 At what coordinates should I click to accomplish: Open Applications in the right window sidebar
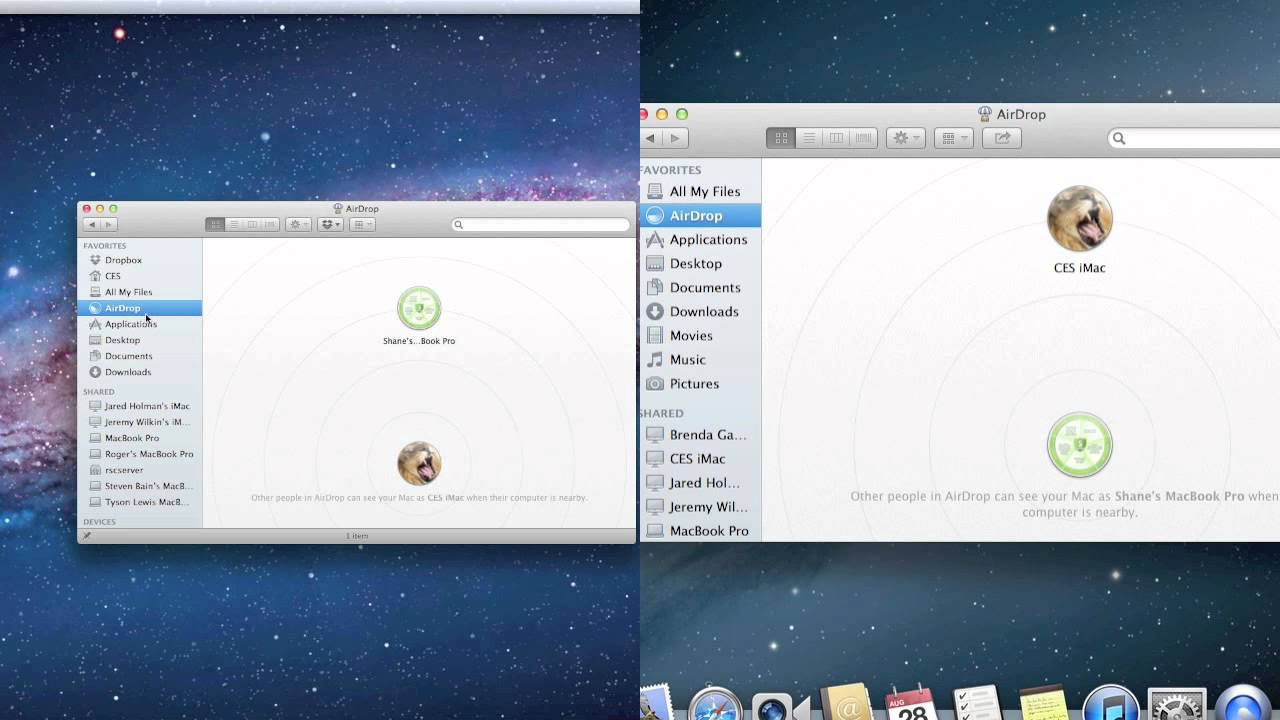700,239
